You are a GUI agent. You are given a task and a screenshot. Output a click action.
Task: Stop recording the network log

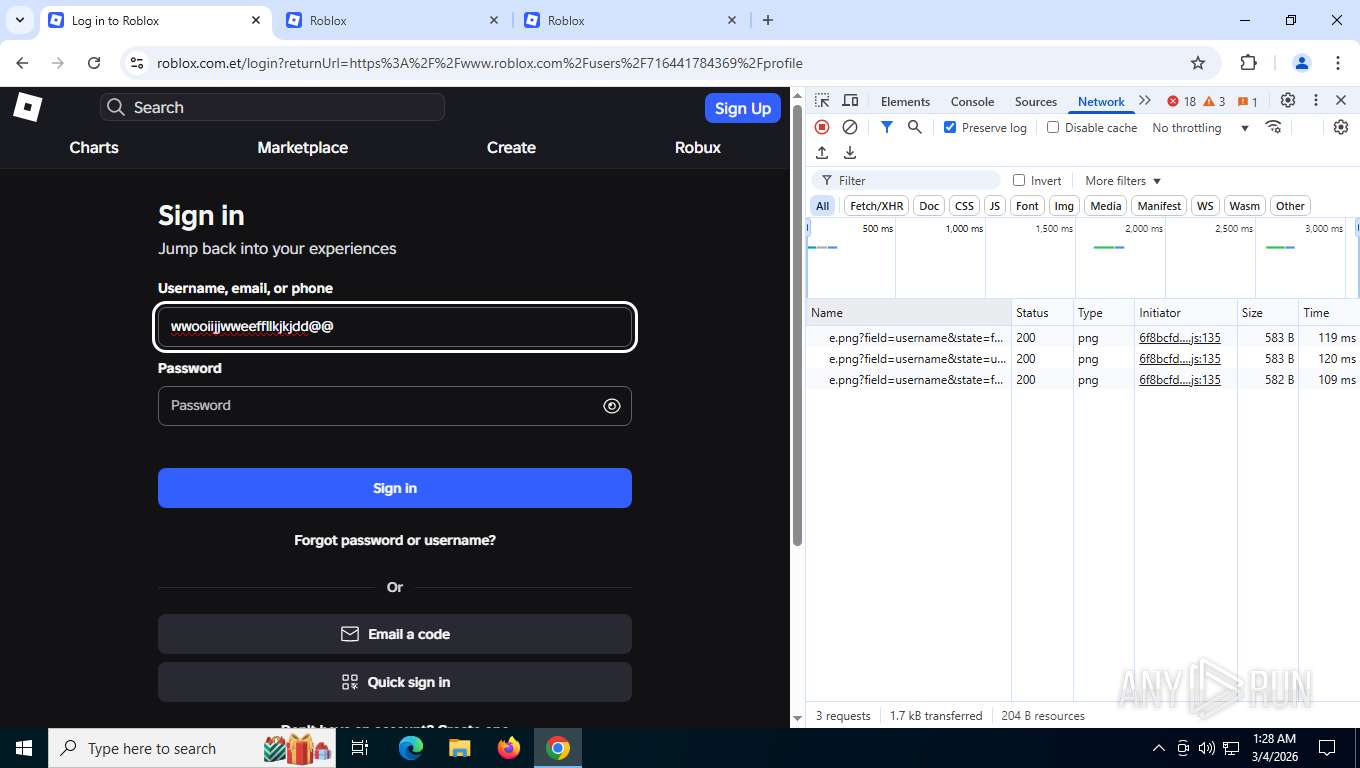pos(822,127)
